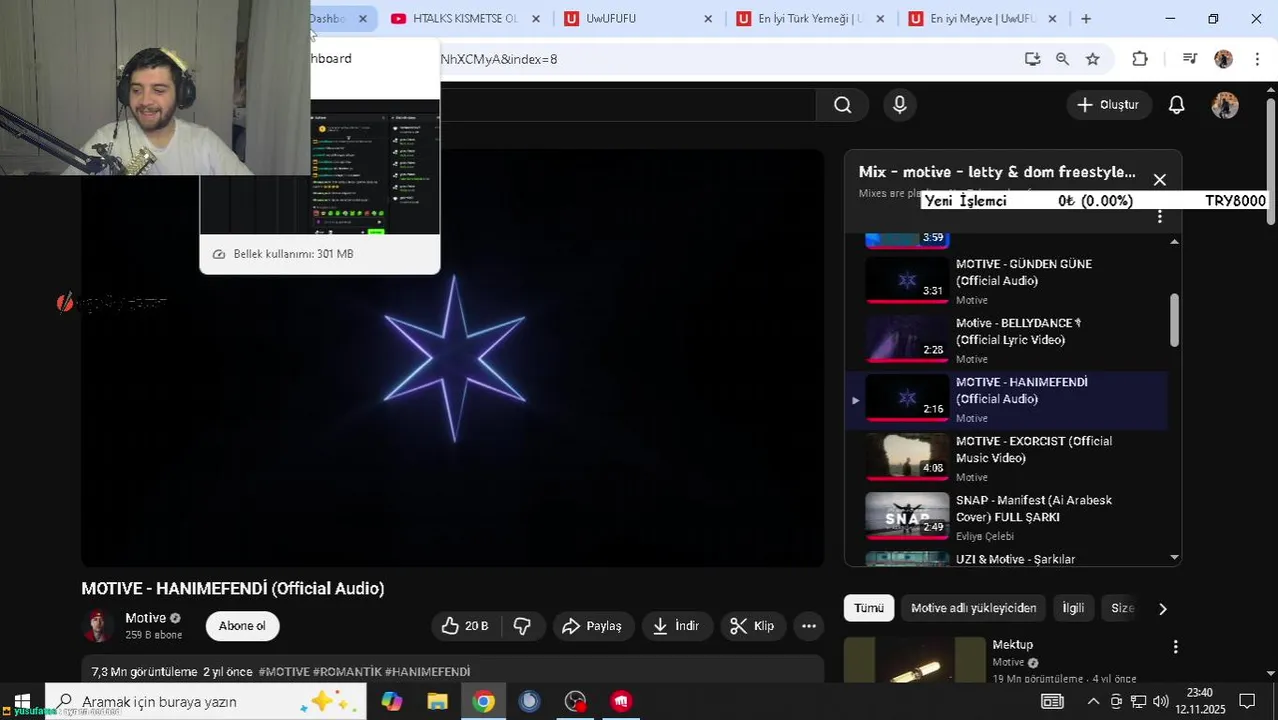This screenshot has height=720, width=1278.
Task: Open Chrome three-dot menu
Action: coord(1257,59)
